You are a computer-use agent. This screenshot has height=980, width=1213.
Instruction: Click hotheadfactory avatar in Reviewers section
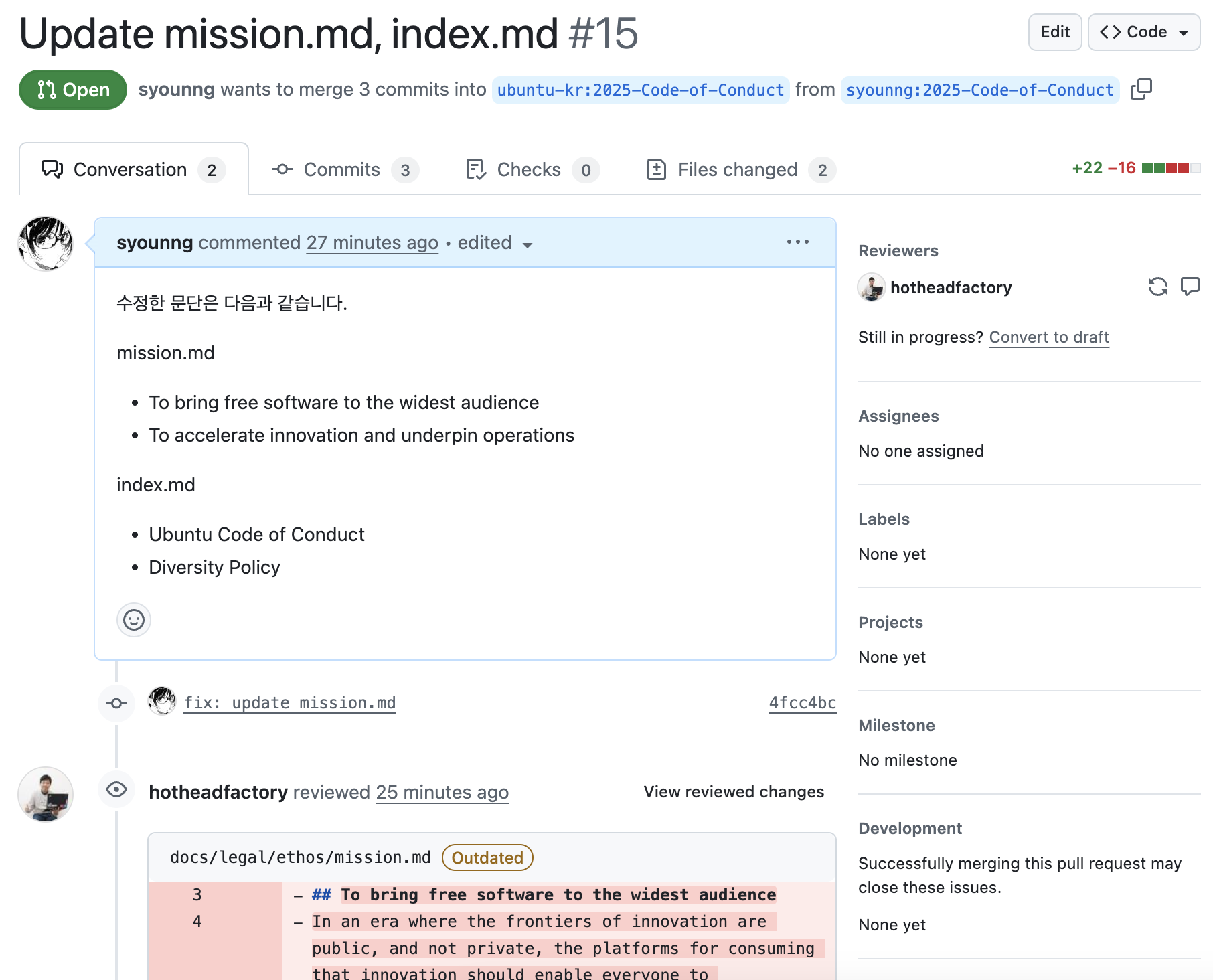pyautogui.click(x=872, y=287)
